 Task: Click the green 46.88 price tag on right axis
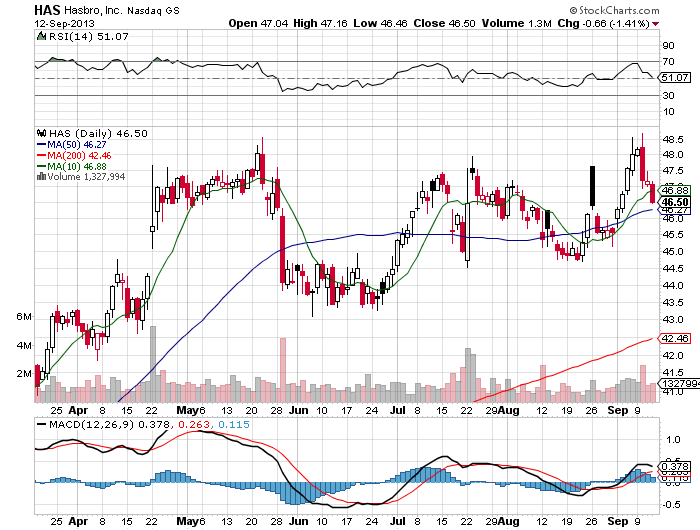coord(675,191)
